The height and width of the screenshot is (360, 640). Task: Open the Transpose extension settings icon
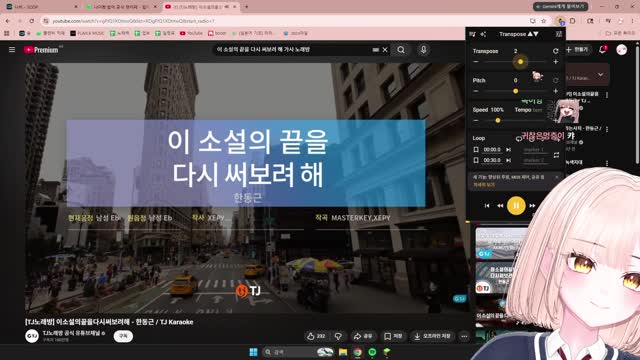558,34
